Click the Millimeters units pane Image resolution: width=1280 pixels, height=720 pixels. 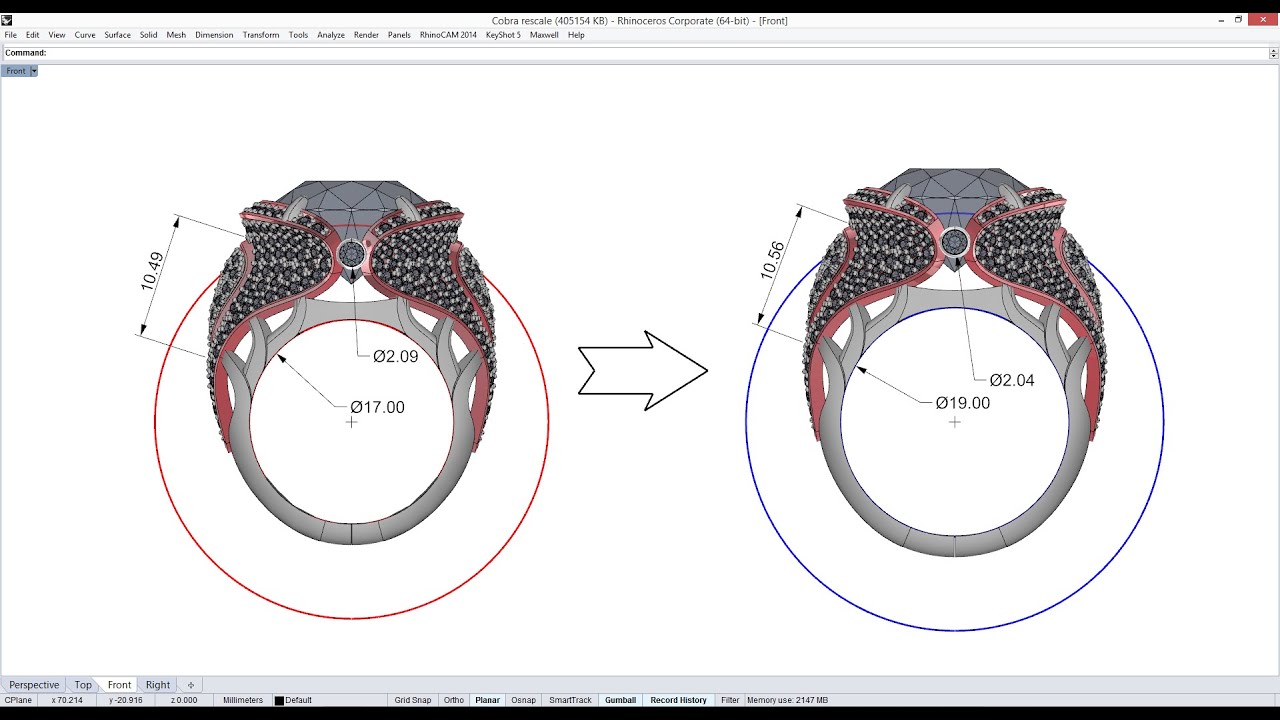243,700
